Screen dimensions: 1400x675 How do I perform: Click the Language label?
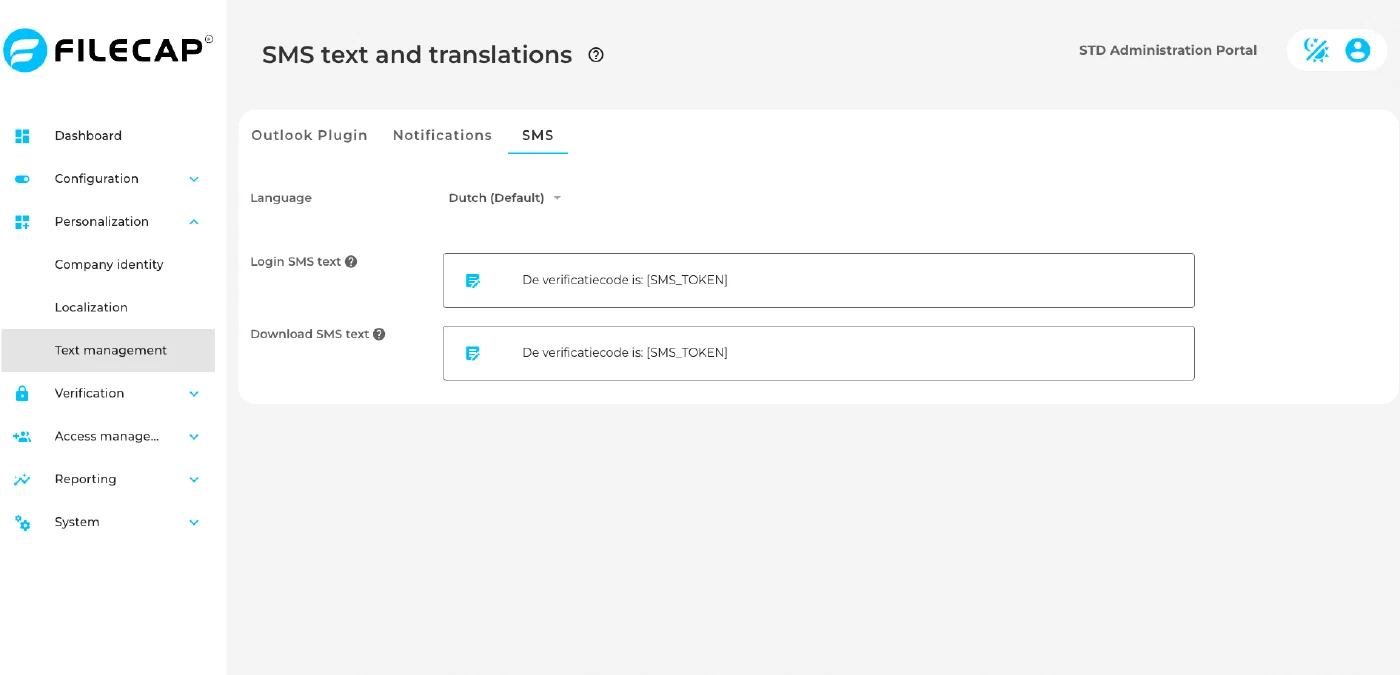[x=281, y=198]
